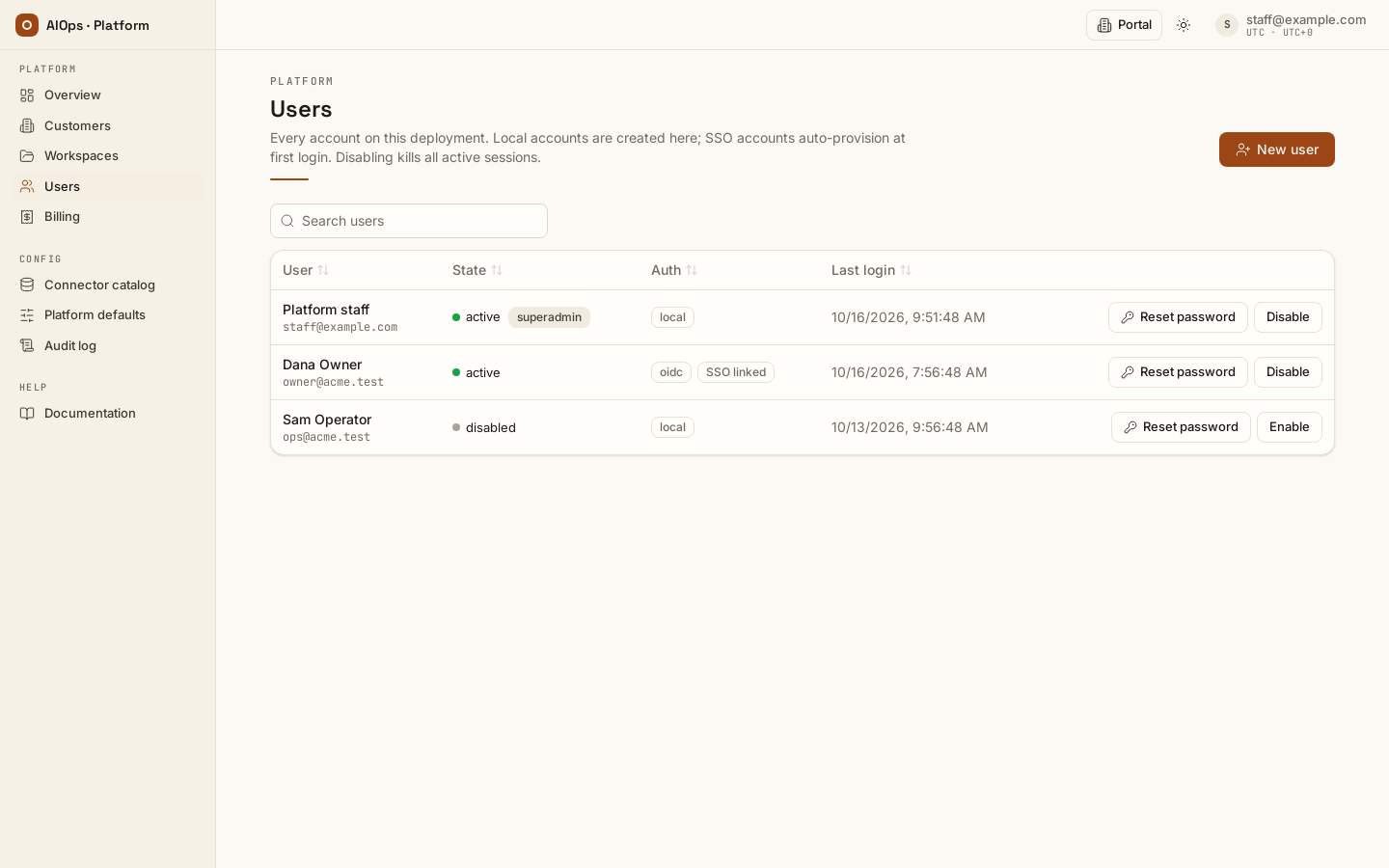Sort table by State column
The height and width of the screenshot is (868, 1389).
click(477, 270)
